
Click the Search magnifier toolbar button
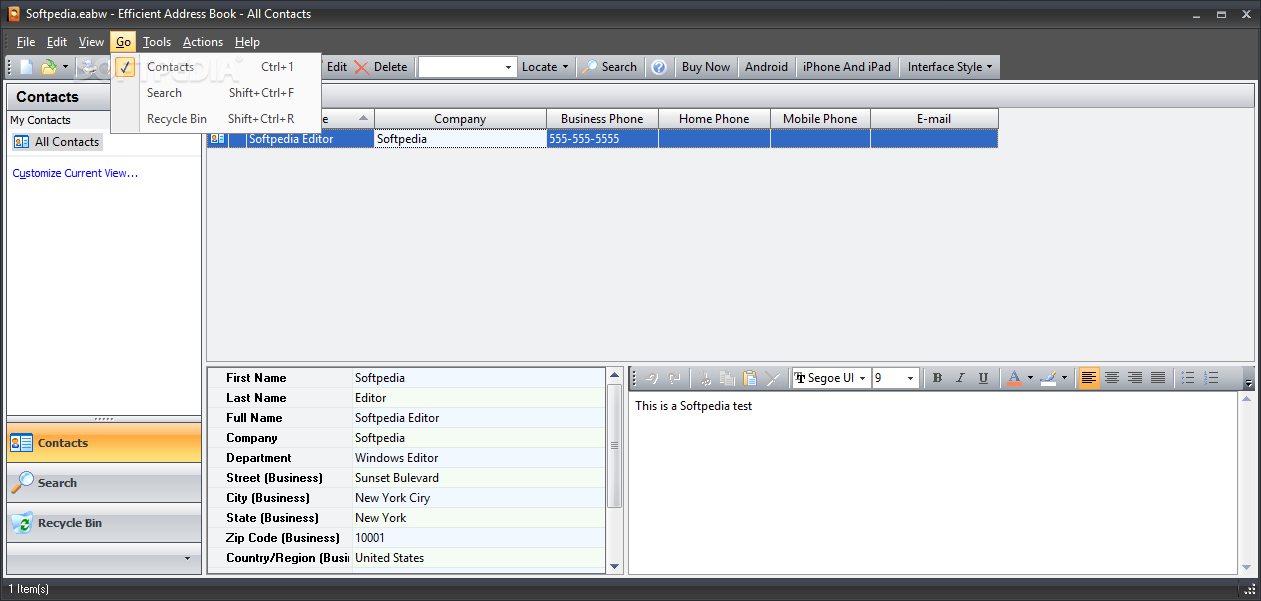pyautogui.click(x=609, y=67)
